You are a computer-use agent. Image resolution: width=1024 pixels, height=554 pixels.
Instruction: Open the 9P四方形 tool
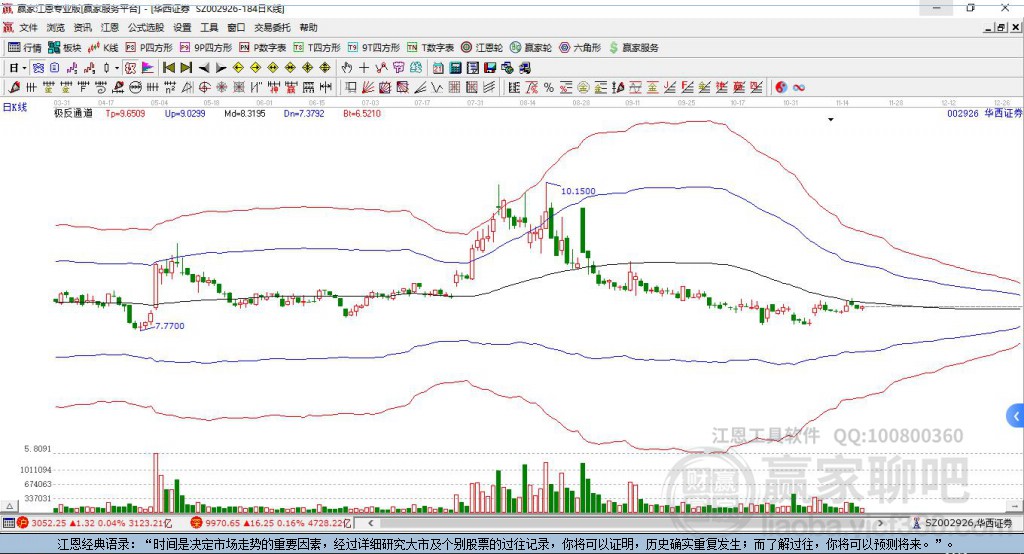pos(206,48)
